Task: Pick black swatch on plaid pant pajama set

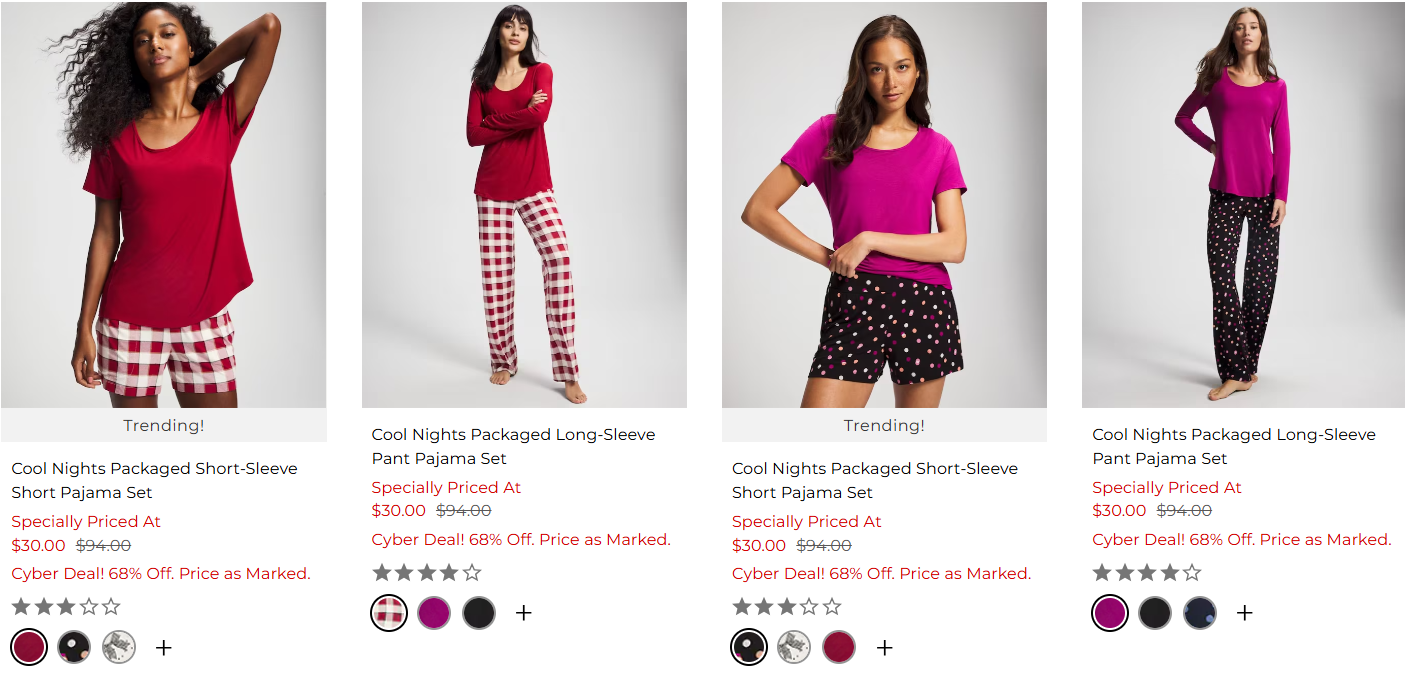Action: pyautogui.click(x=479, y=613)
